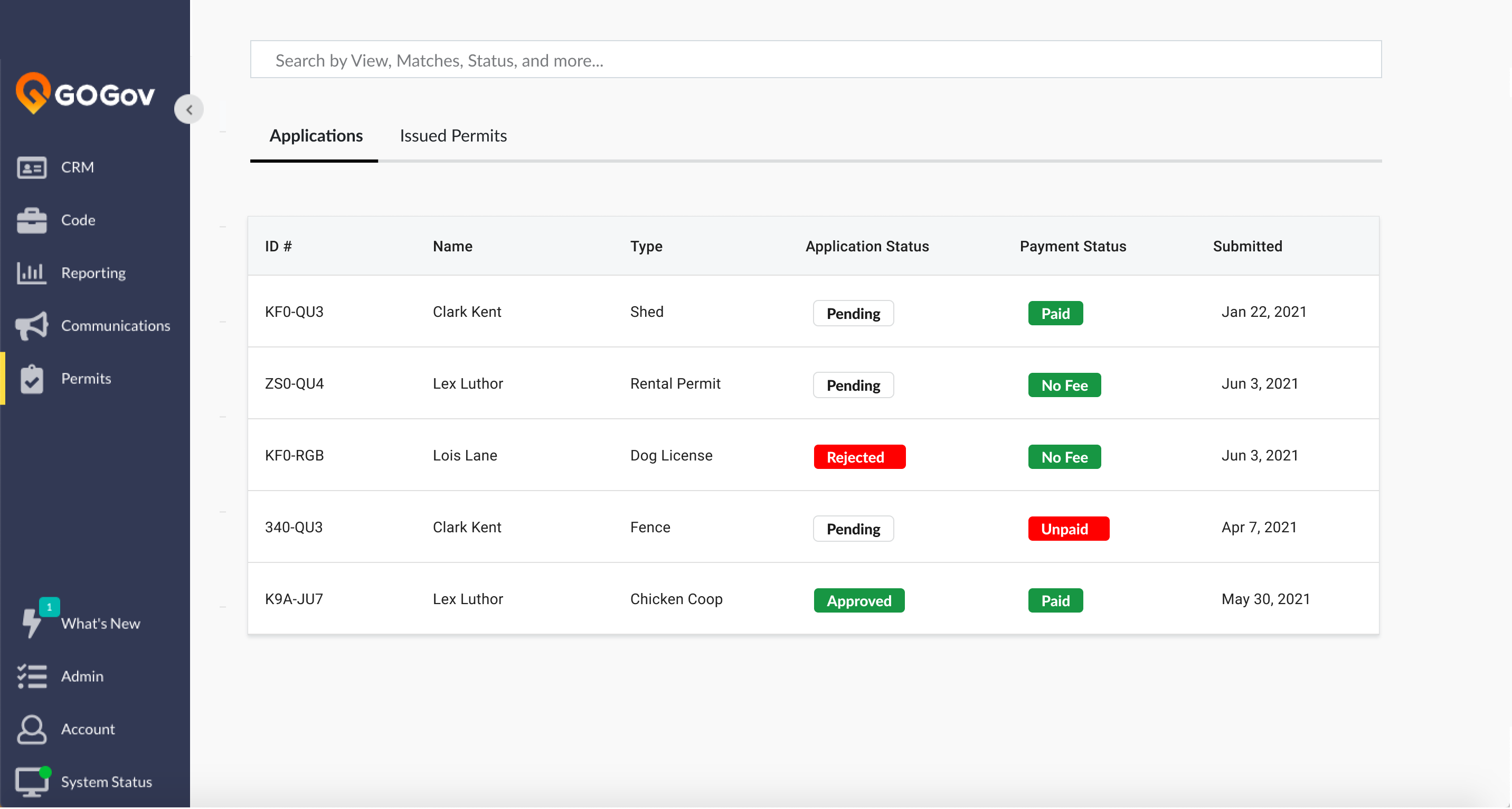Viewport: 1512px width, 809px height.
Task: Stay on the Applications tab
Action: [315, 136]
